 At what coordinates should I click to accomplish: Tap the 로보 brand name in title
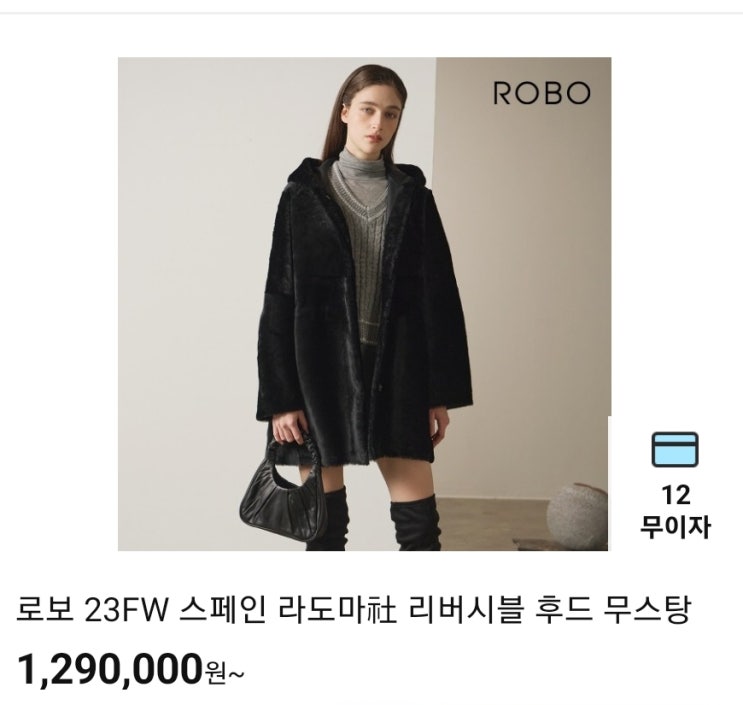pos(45,610)
